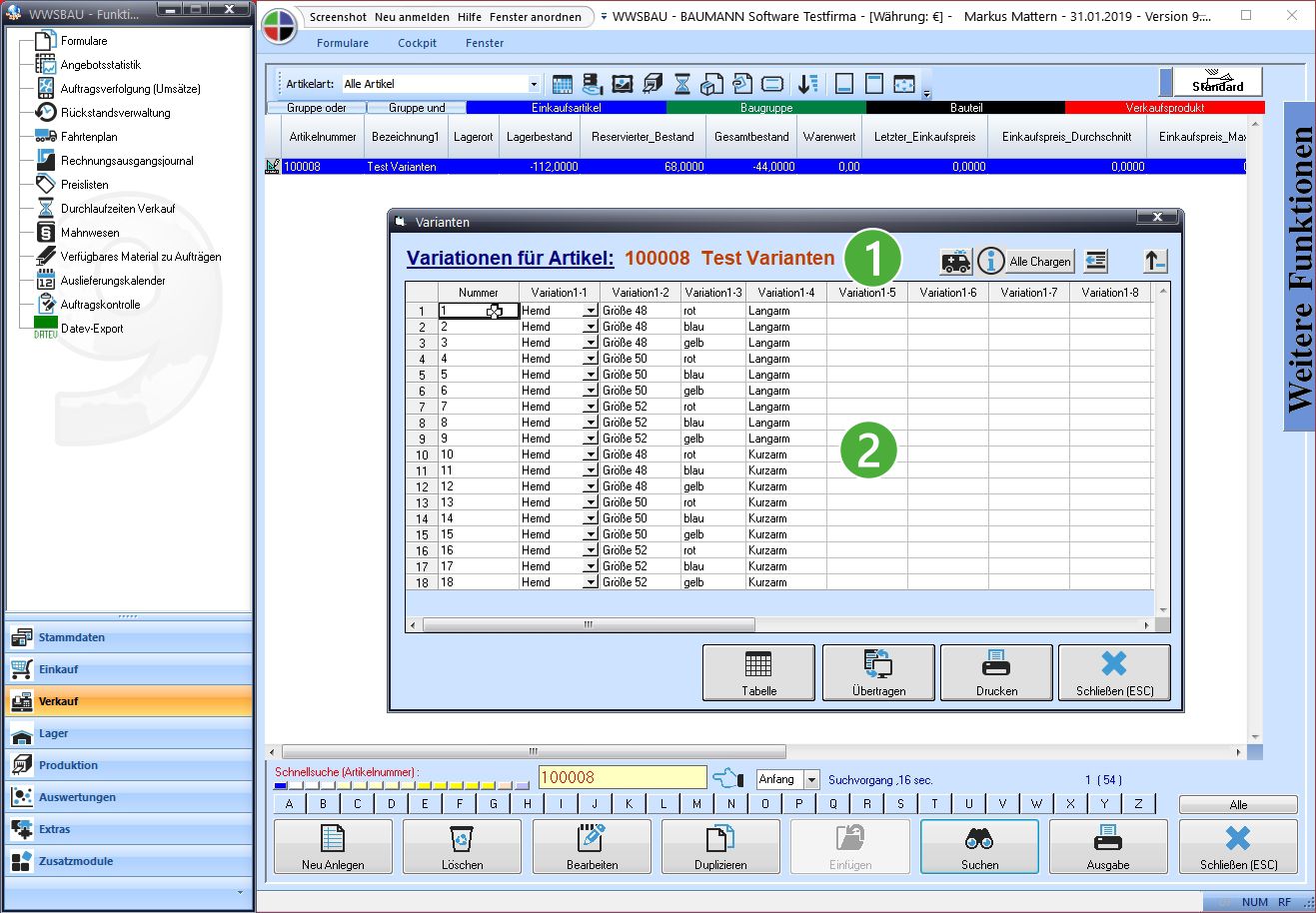Click Fenster anordnen in the top bar
1316x913 pixels.
click(536, 17)
